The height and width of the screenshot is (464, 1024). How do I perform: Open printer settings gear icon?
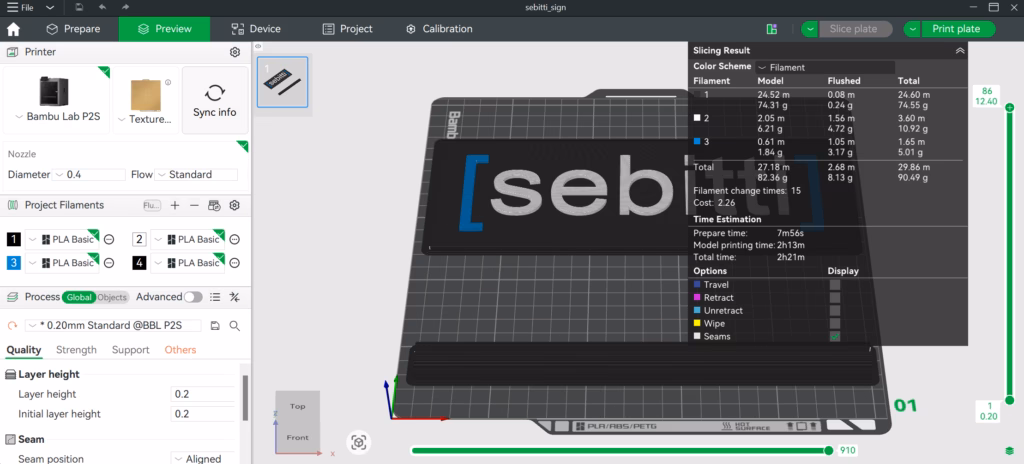click(235, 52)
